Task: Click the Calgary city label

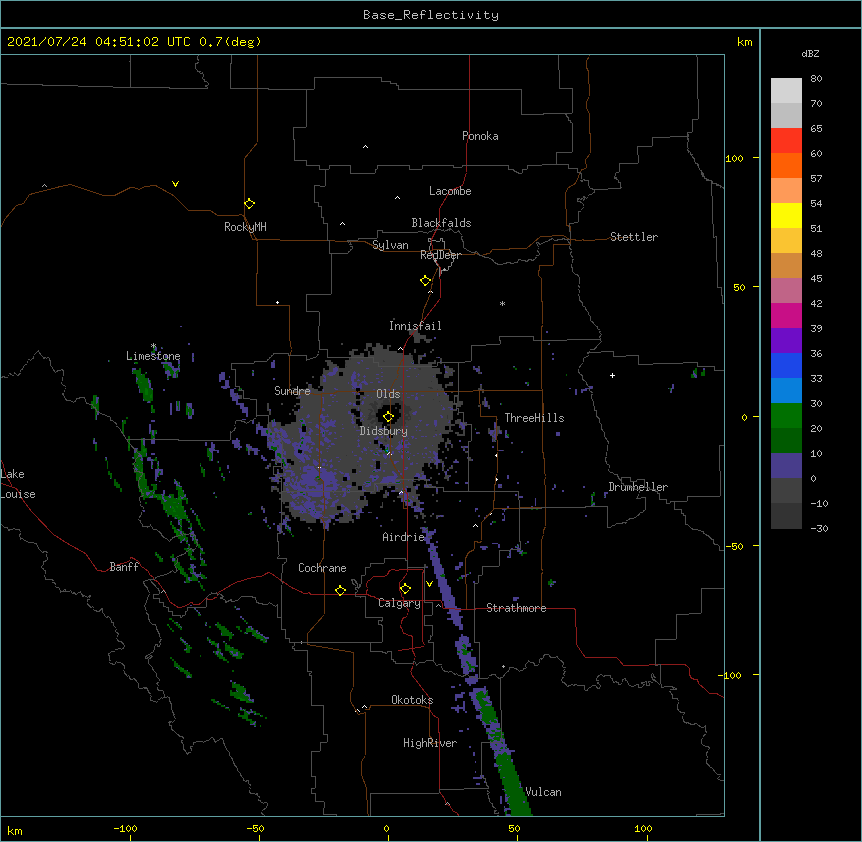Action: point(399,603)
